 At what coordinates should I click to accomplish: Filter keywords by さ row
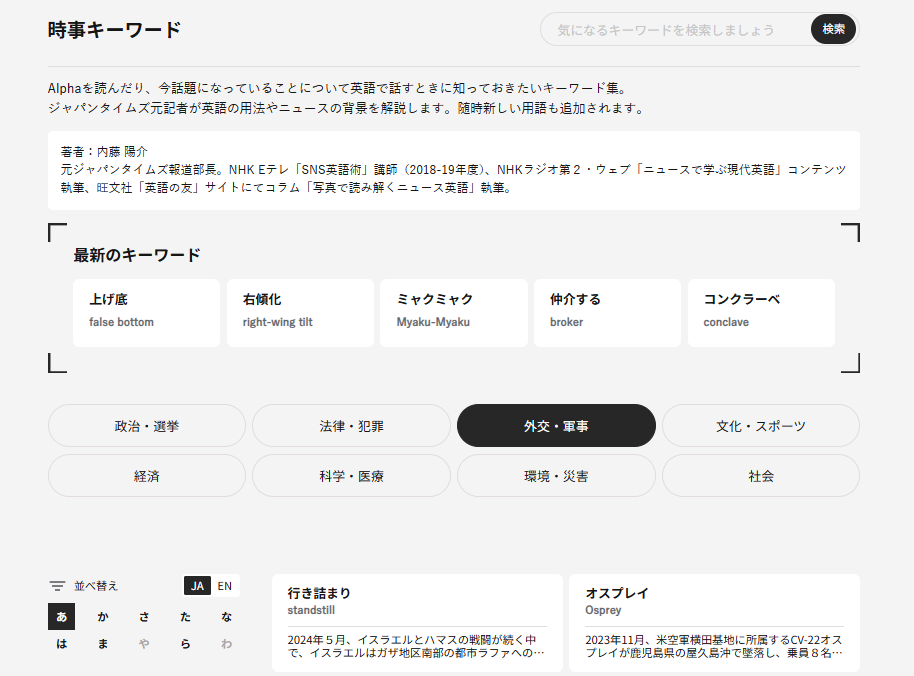click(144, 617)
